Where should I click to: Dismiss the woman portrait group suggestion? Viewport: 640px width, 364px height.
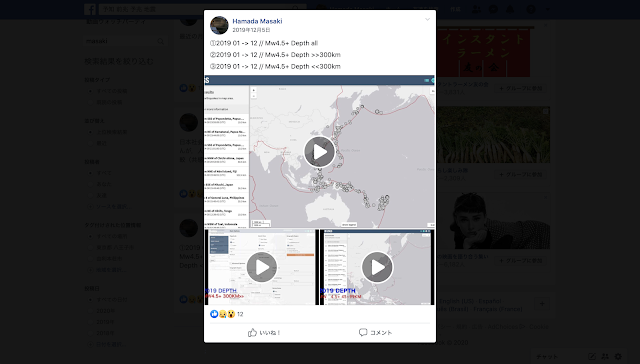(545, 197)
